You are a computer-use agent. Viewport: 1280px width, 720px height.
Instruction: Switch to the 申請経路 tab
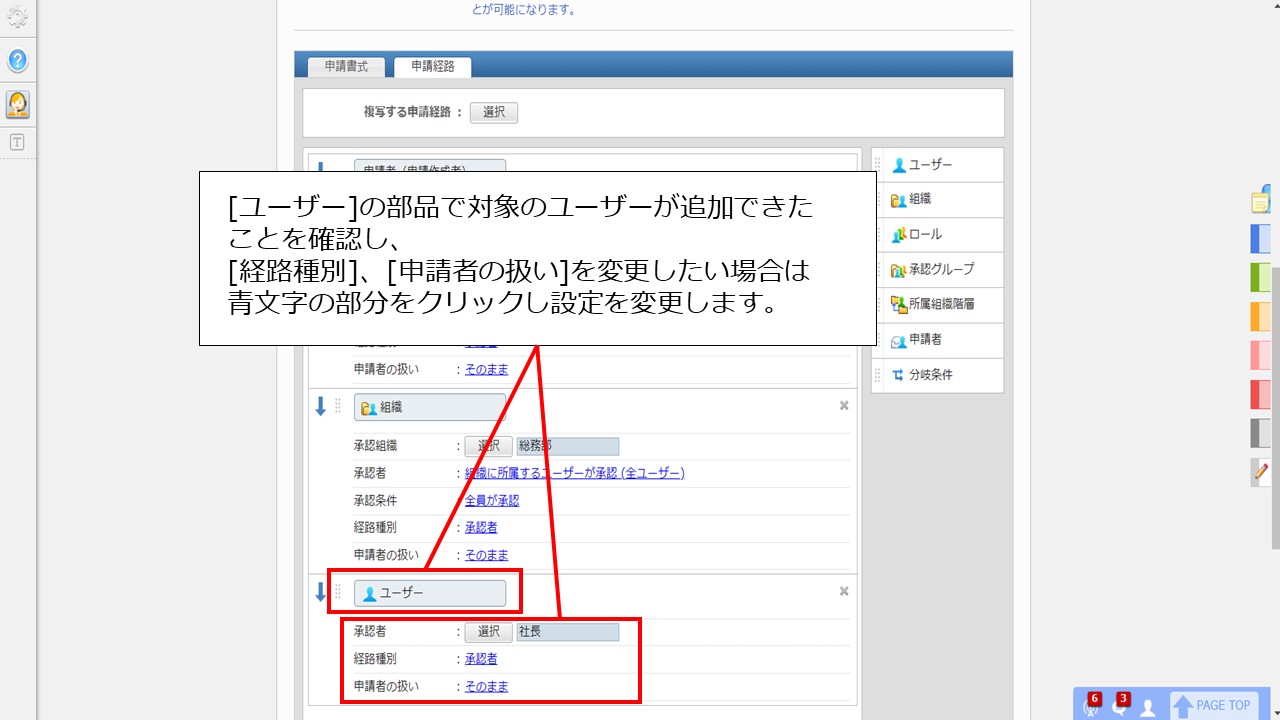[432, 66]
